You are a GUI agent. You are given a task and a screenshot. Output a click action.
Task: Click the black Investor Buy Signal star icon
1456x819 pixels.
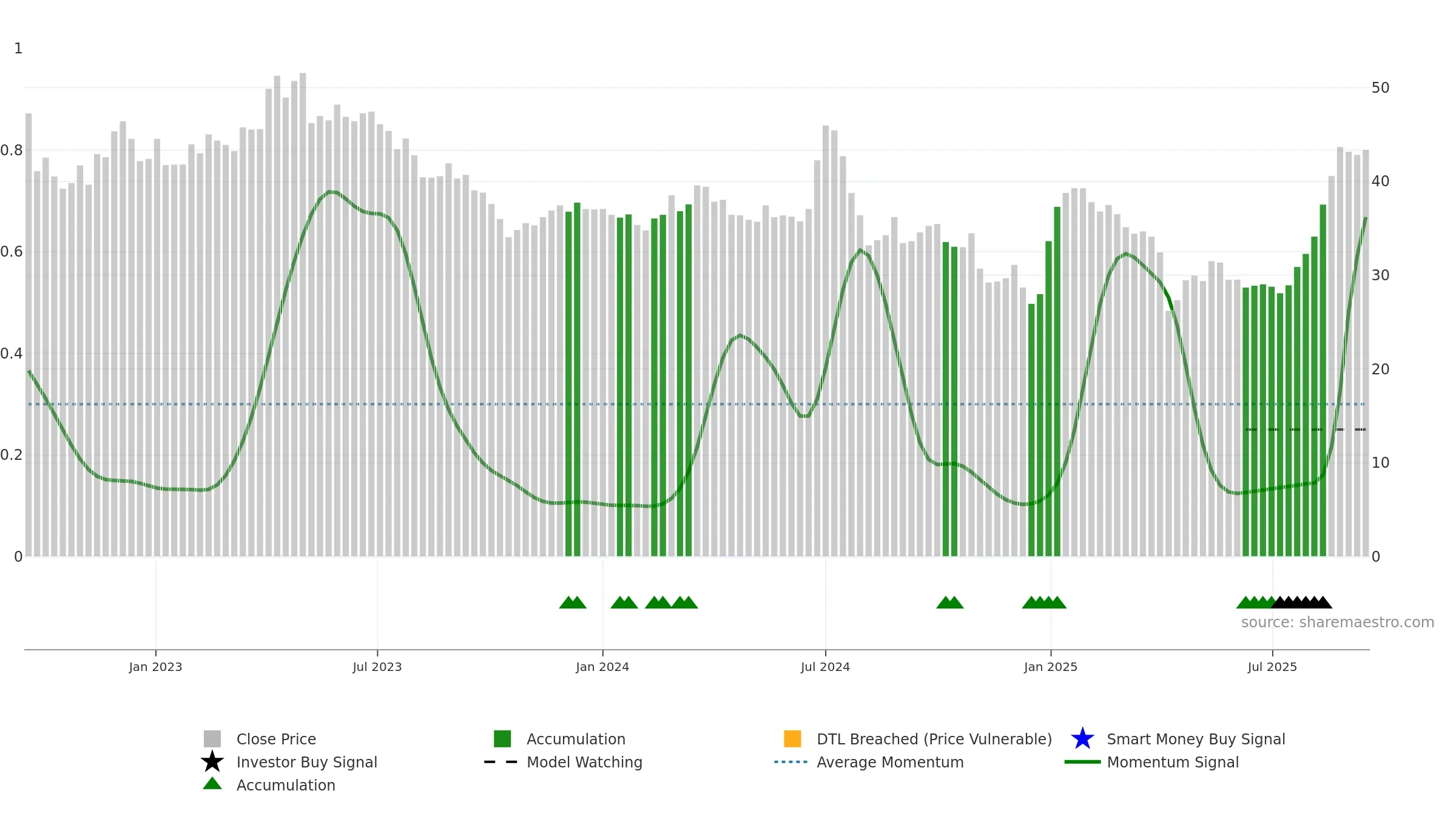[x=212, y=761]
